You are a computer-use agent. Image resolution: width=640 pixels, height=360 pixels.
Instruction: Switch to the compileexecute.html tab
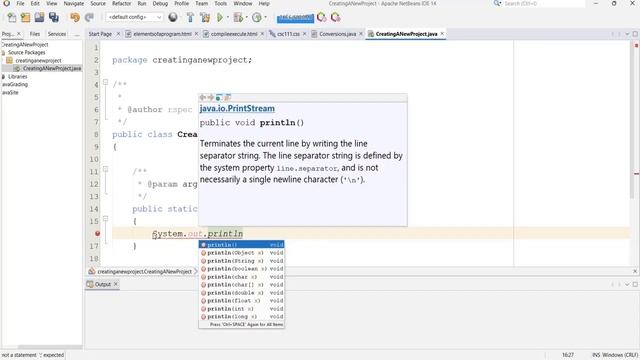click(233, 34)
